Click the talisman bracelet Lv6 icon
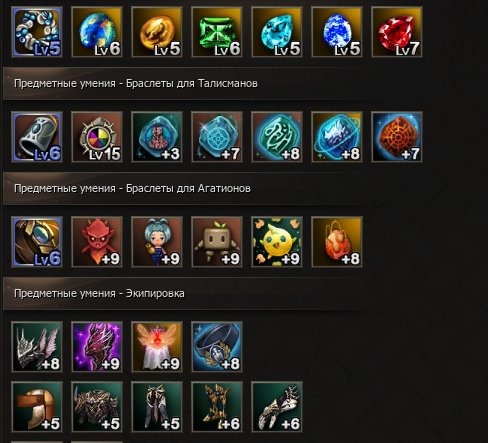The width and height of the screenshot is (488, 443). pyautogui.click(x=37, y=137)
